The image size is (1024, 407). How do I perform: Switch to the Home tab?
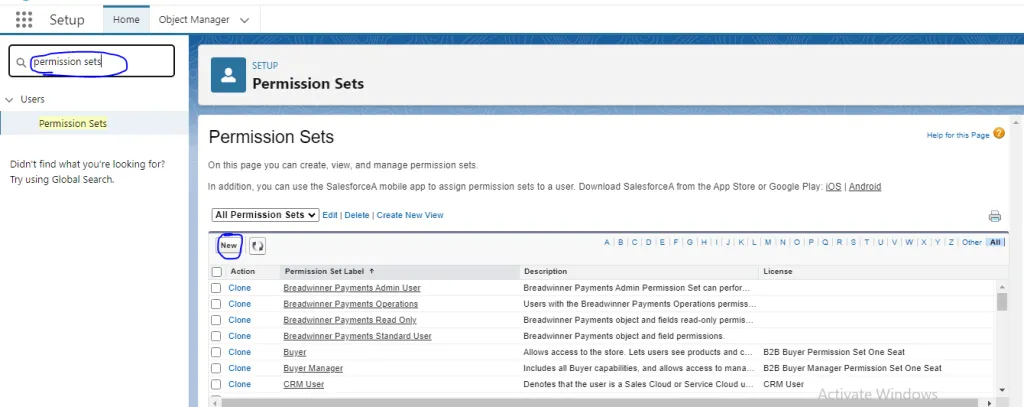[126, 20]
